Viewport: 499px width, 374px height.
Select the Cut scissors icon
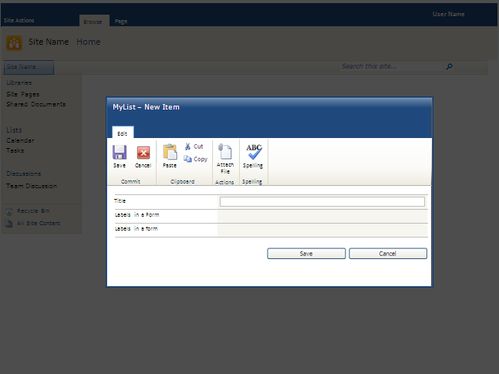click(x=188, y=146)
